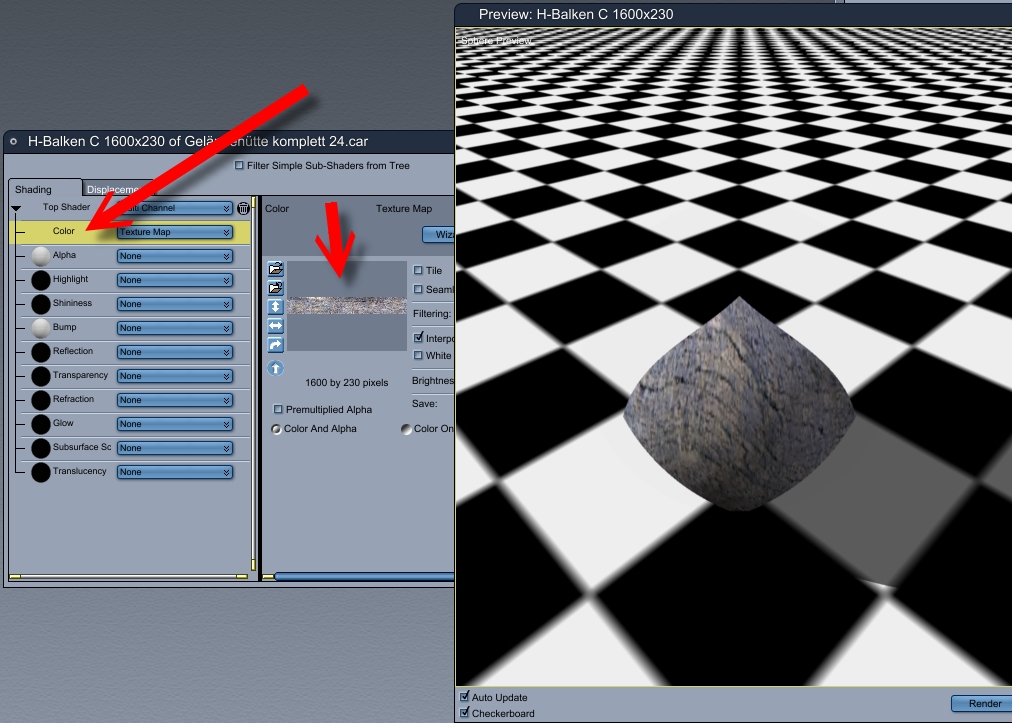Open a texture file with top folder icon
The width and height of the screenshot is (1012, 723).
coord(276,269)
